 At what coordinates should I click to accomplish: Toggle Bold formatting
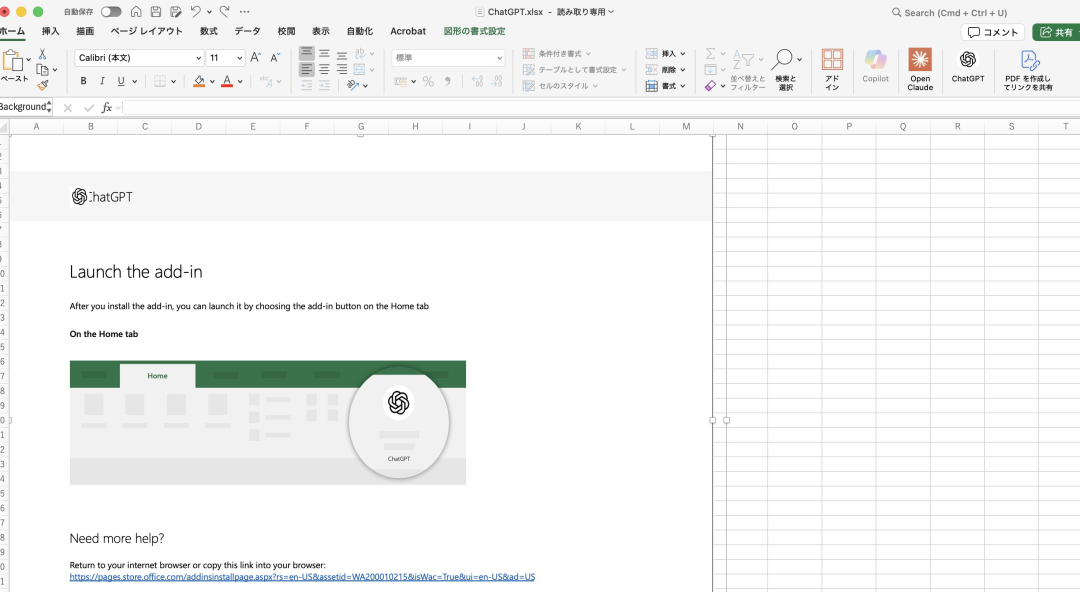pos(83,81)
